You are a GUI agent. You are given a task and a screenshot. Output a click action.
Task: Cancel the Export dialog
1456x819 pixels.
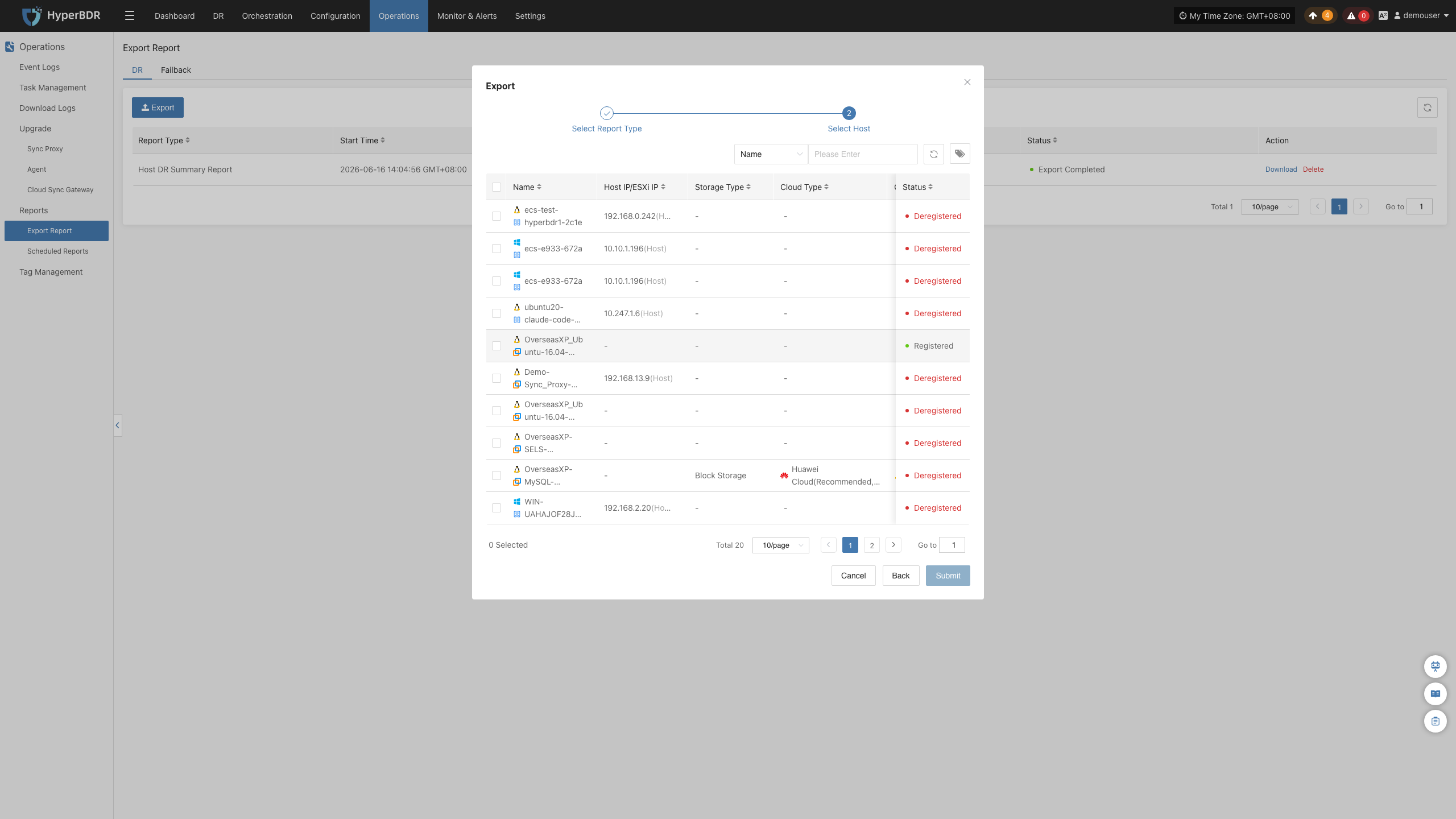(854, 576)
